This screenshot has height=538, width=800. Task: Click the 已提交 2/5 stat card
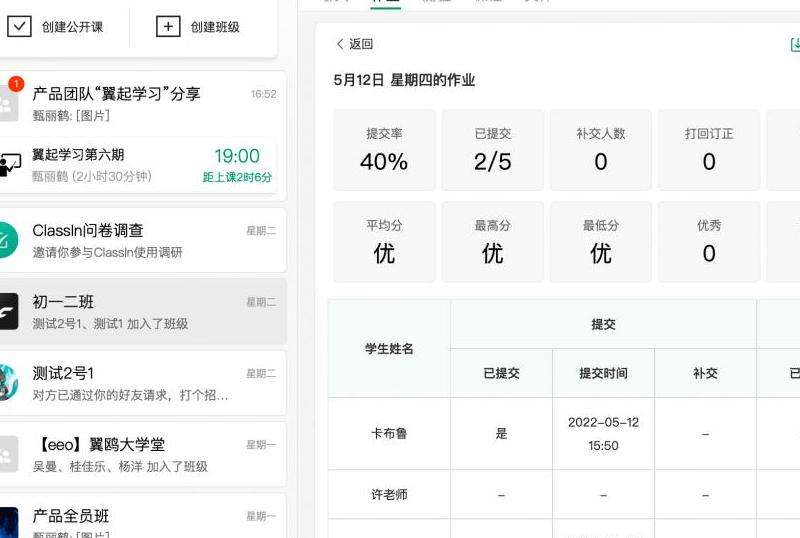[492, 150]
